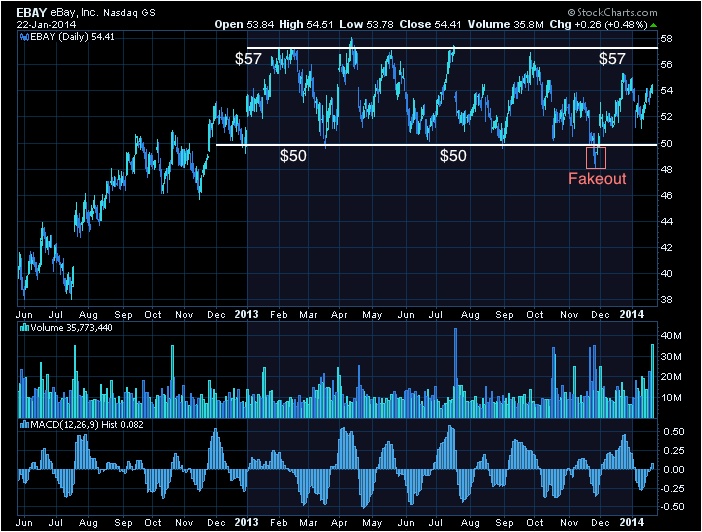702x532 pixels.
Task: Click the Chg +0.26 (+0.48%) value
Action: [599, 25]
